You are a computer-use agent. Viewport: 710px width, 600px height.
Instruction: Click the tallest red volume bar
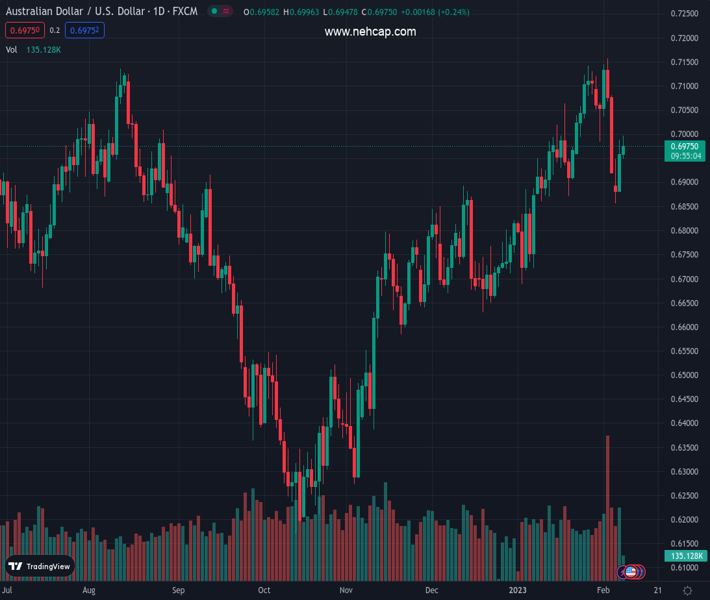coord(607,500)
